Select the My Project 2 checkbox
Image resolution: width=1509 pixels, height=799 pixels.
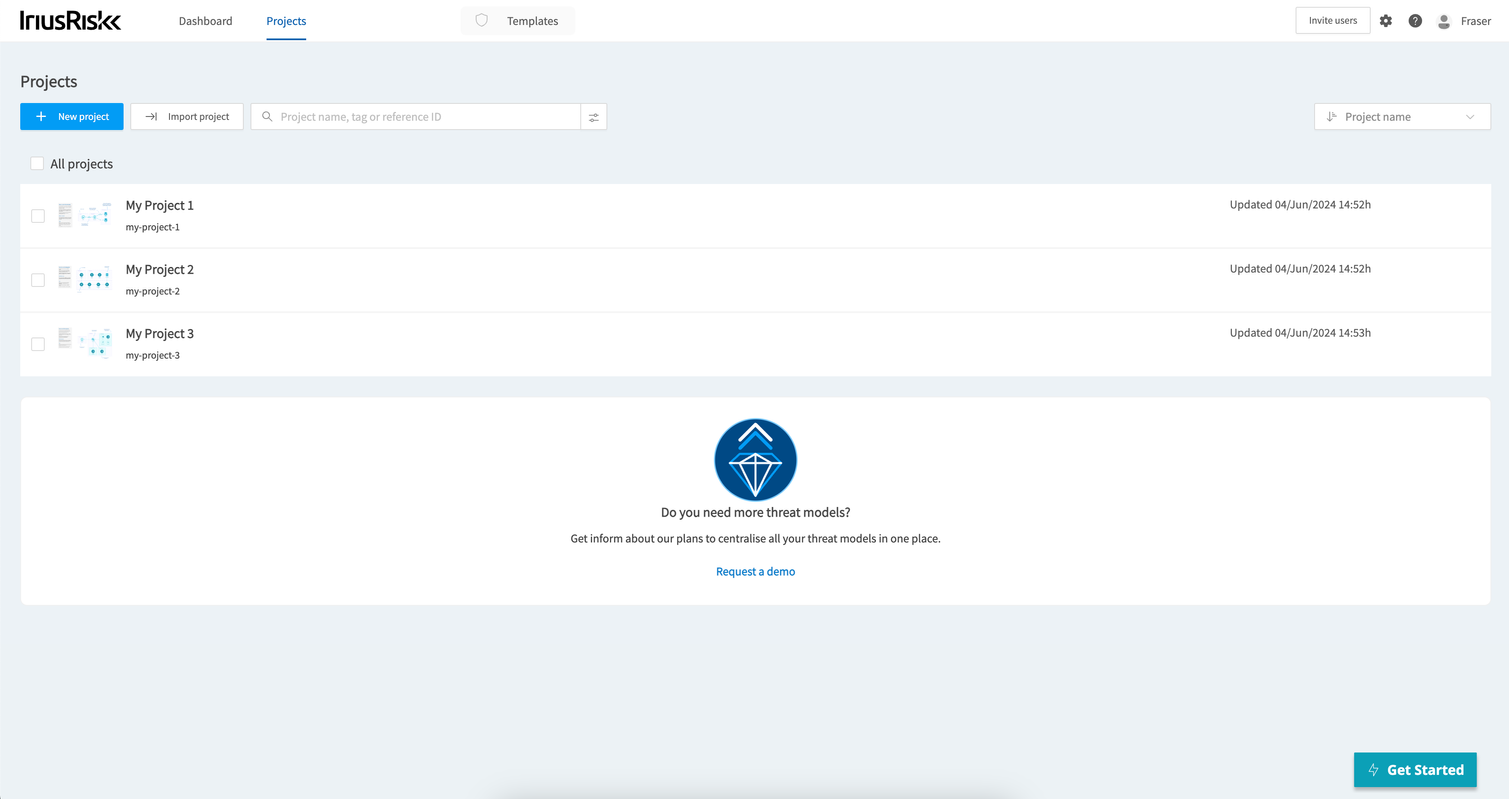pos(38,280)
